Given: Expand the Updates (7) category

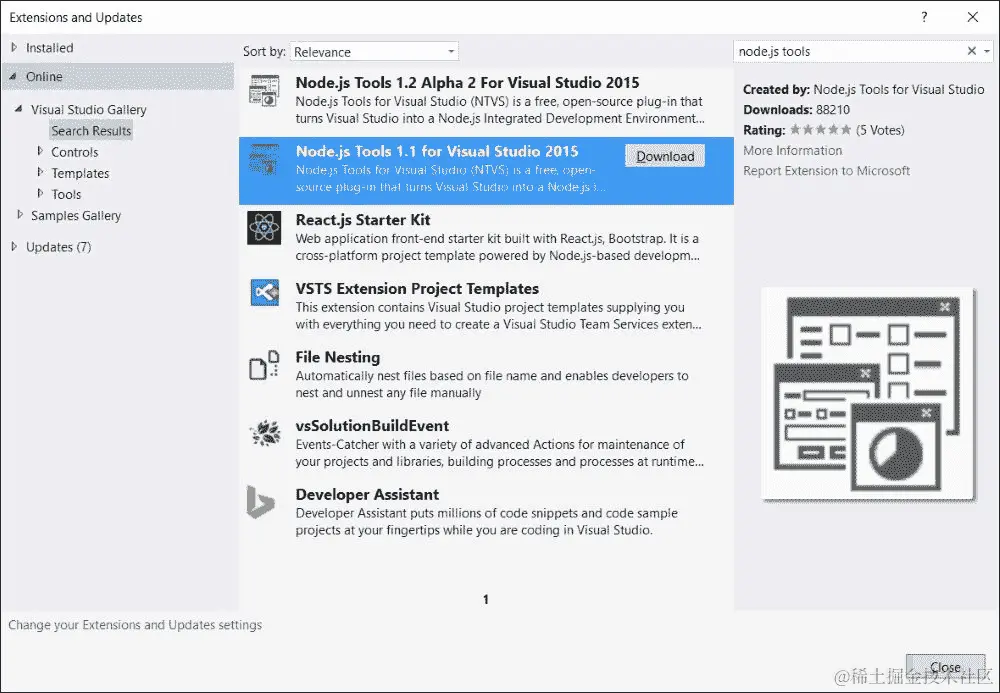Looking at the screenshot, I should [x=14, y=247].
